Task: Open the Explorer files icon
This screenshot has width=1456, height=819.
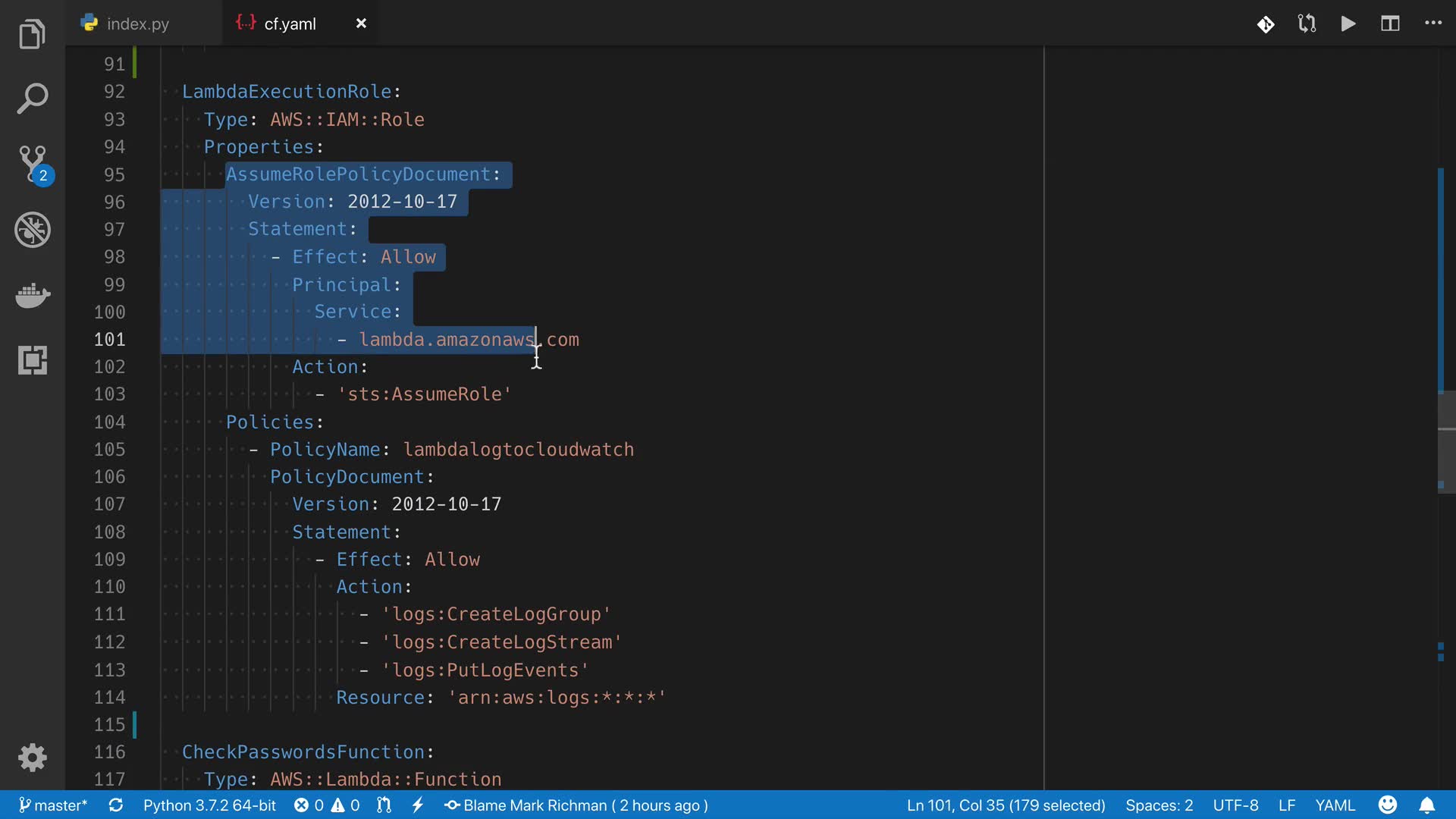Action: coord(32,34)
